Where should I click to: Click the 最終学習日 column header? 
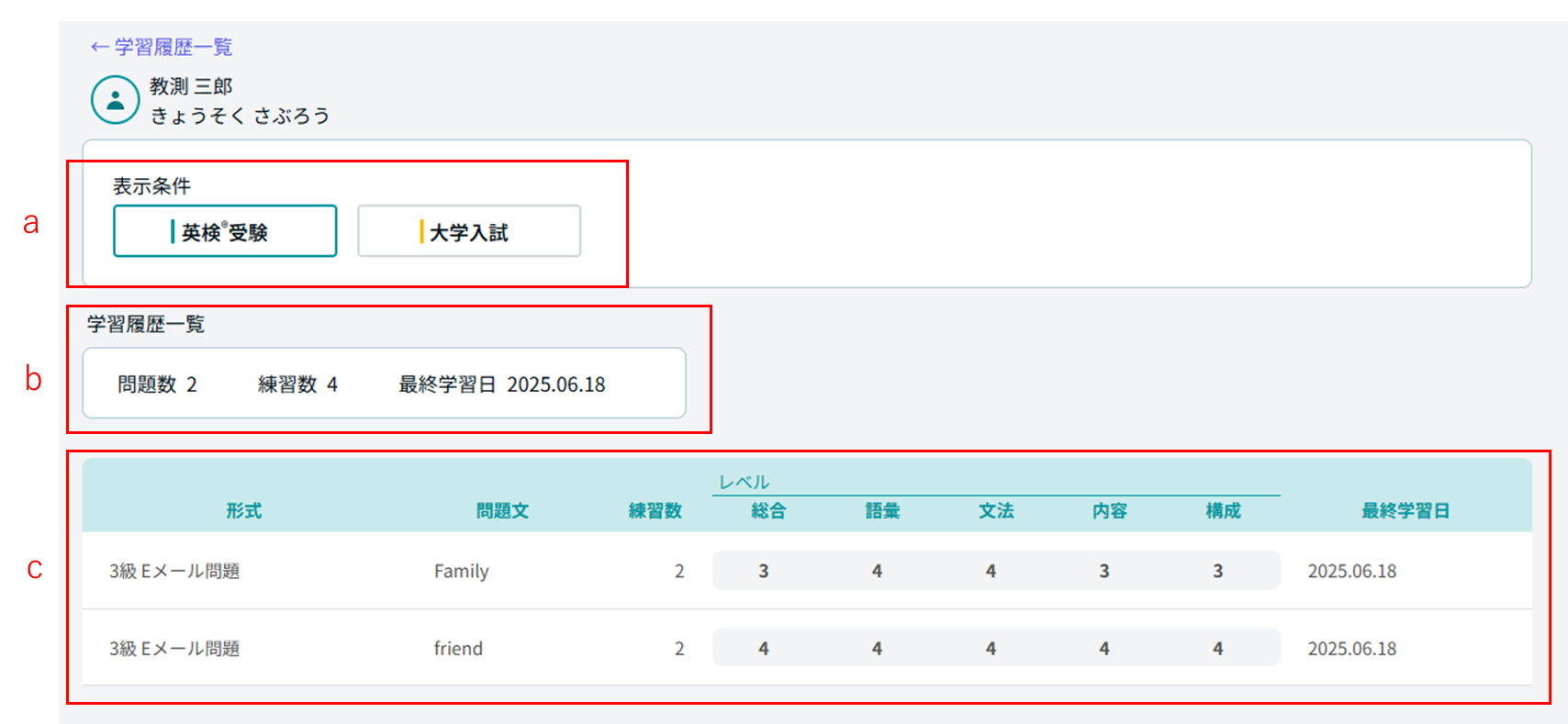point(1405,511)
